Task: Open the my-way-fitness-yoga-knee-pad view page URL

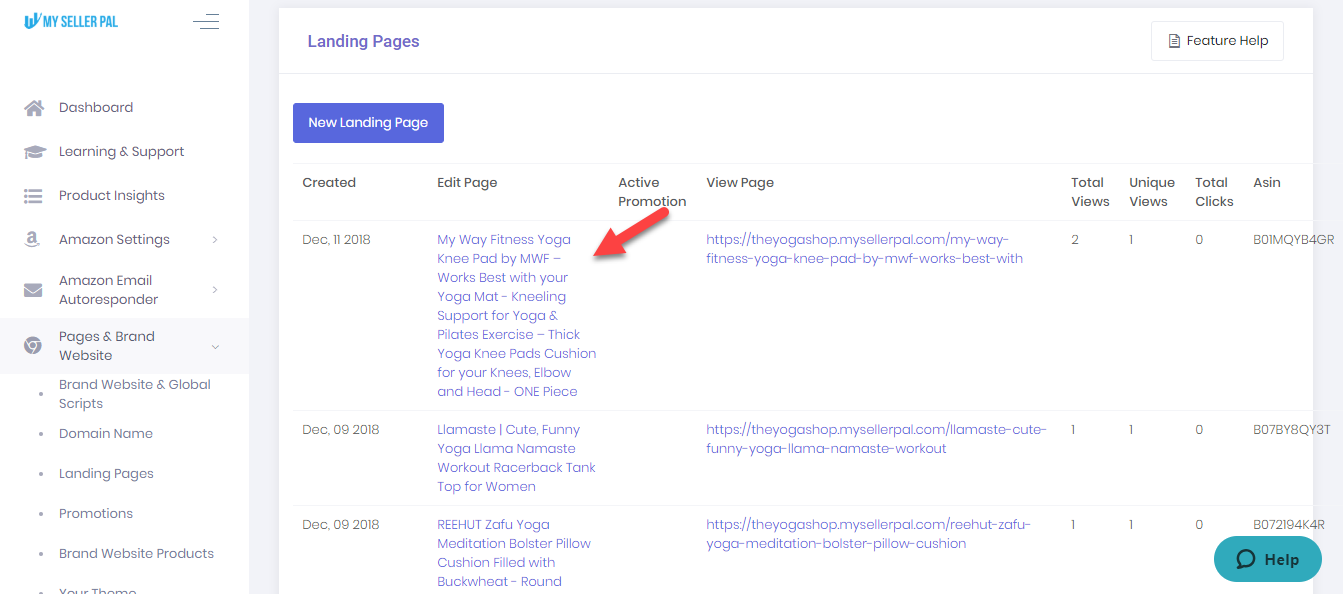Action: 864,249
